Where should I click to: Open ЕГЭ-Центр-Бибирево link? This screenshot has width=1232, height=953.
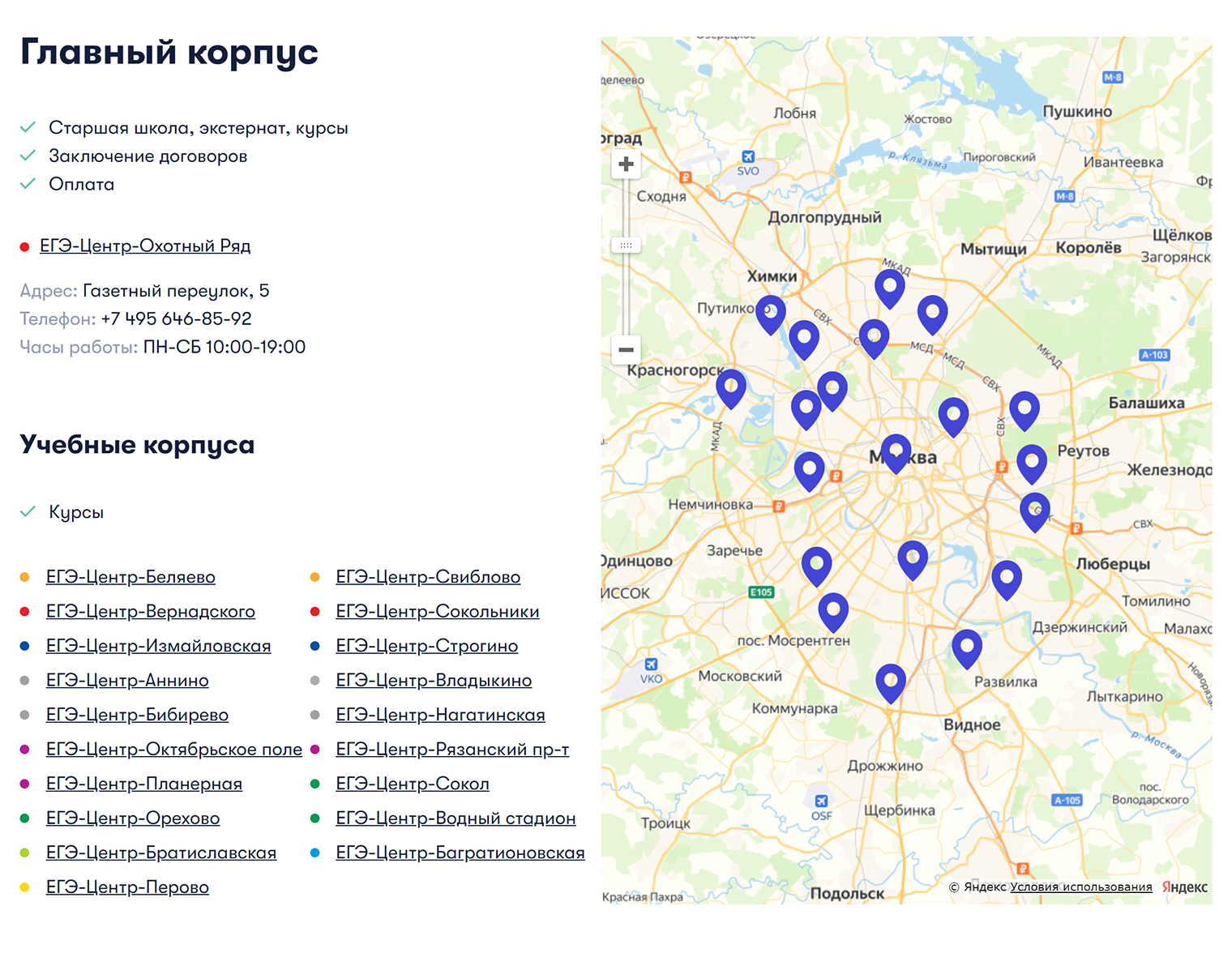137,715
